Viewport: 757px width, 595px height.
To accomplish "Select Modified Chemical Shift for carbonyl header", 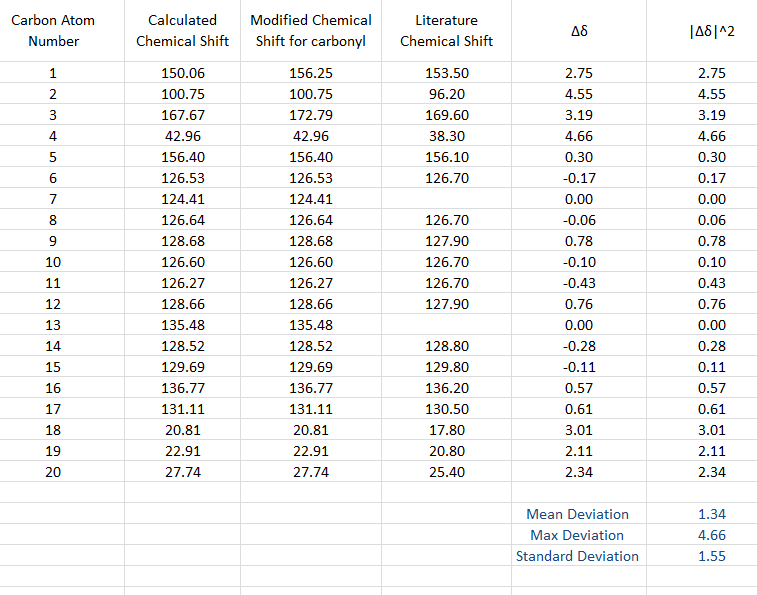I will (310, 31).
